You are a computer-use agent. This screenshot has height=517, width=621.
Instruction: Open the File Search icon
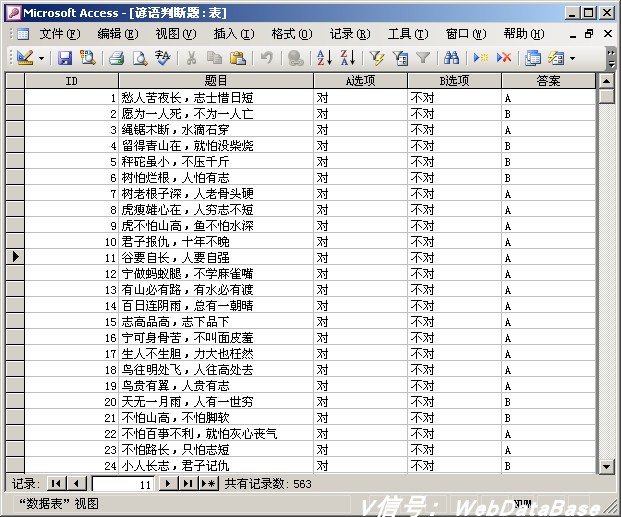88,58
